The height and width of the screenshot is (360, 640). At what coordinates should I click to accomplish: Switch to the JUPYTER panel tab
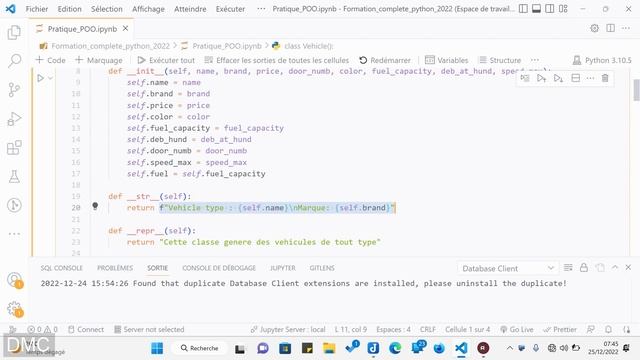[282, 268]
